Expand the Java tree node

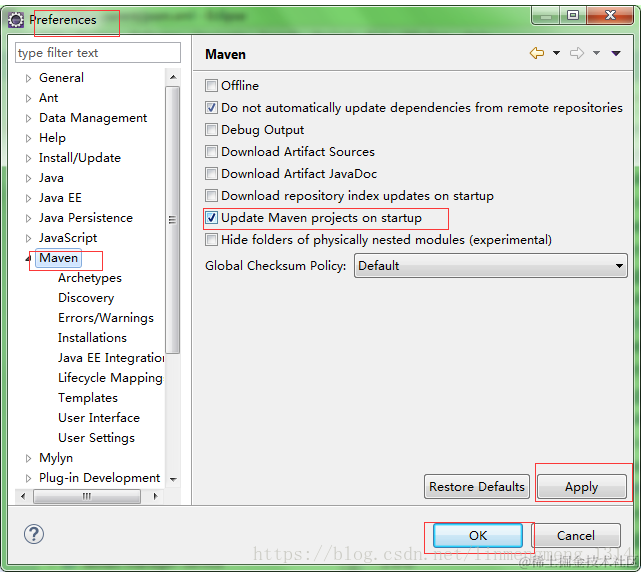28,179
